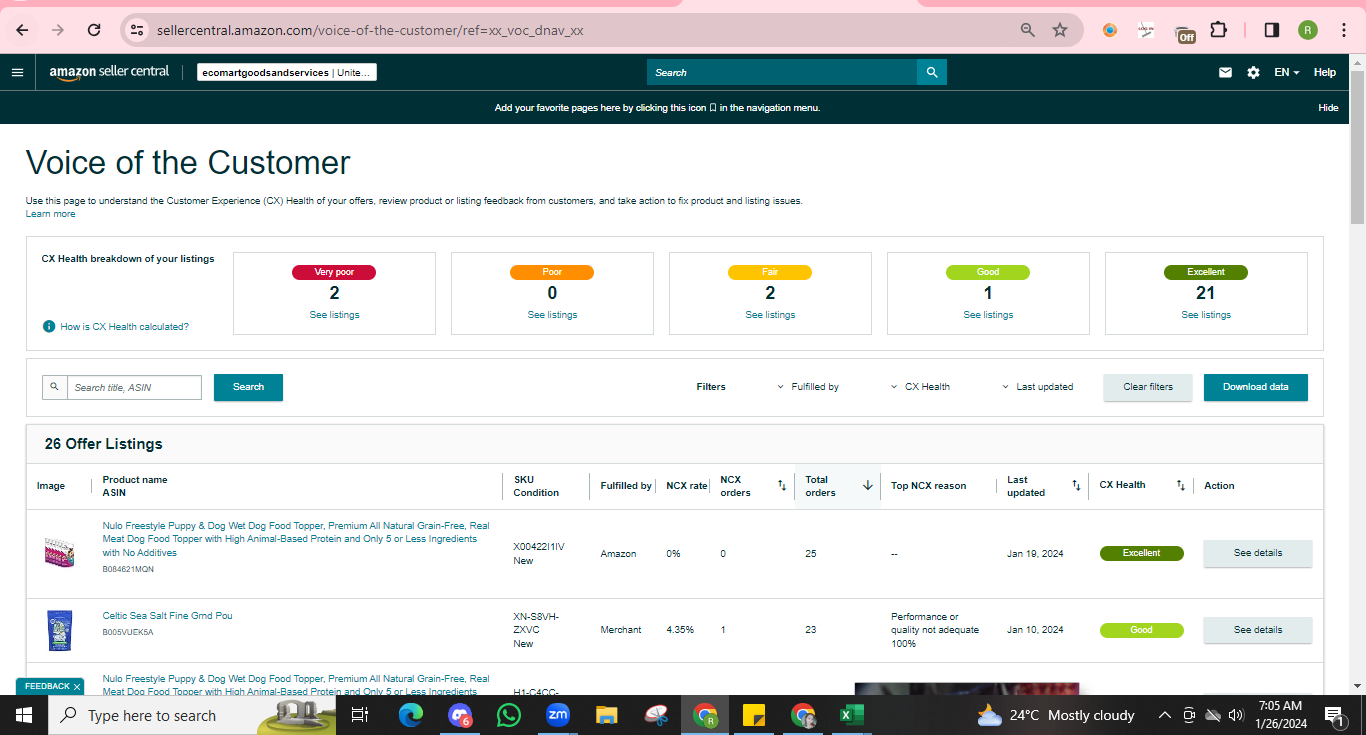Hide the favorite pages banner
Viewport: 1366px width, 735px height.
(1328, 108)
